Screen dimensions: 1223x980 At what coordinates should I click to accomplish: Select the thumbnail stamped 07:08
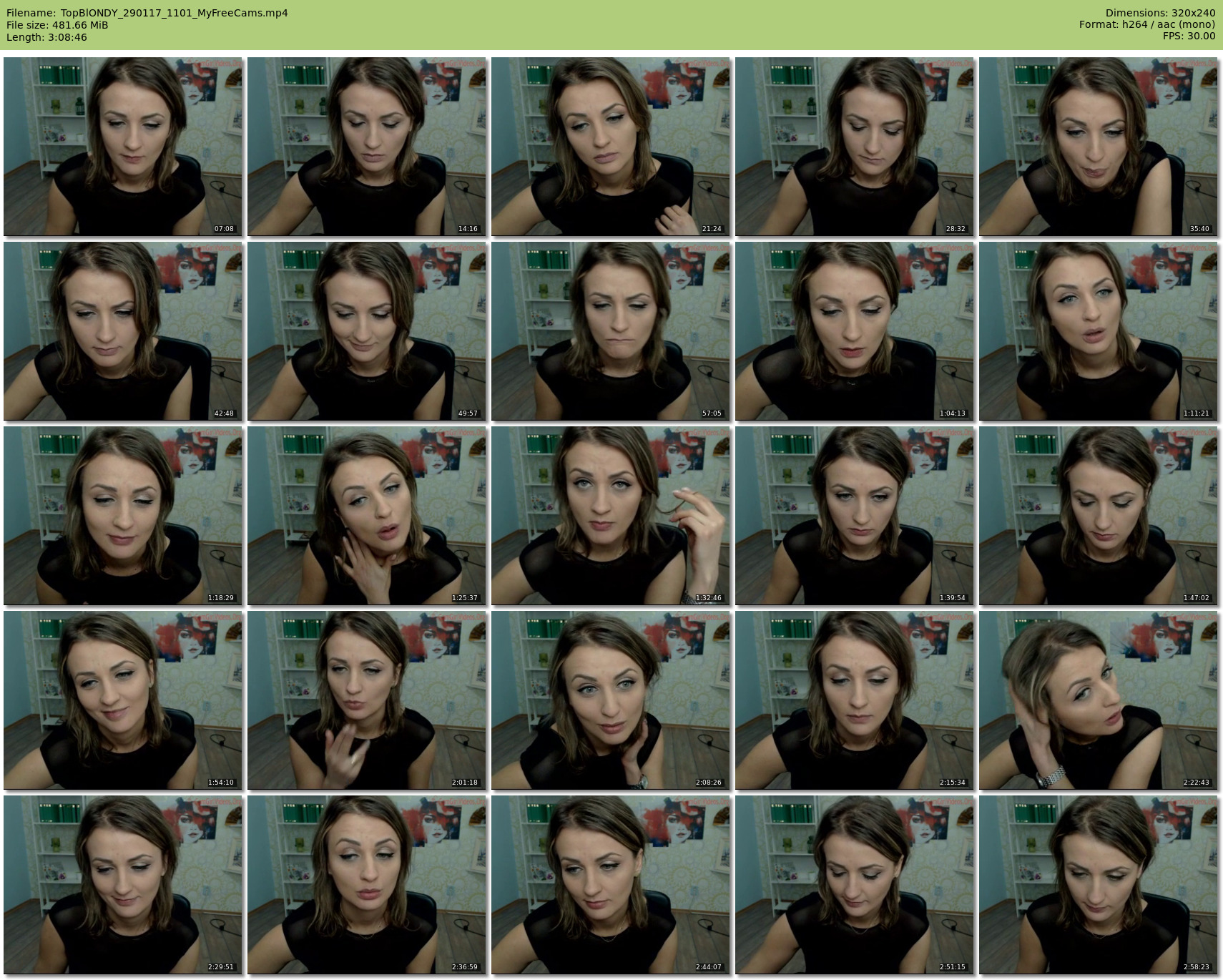pos(123,147)
